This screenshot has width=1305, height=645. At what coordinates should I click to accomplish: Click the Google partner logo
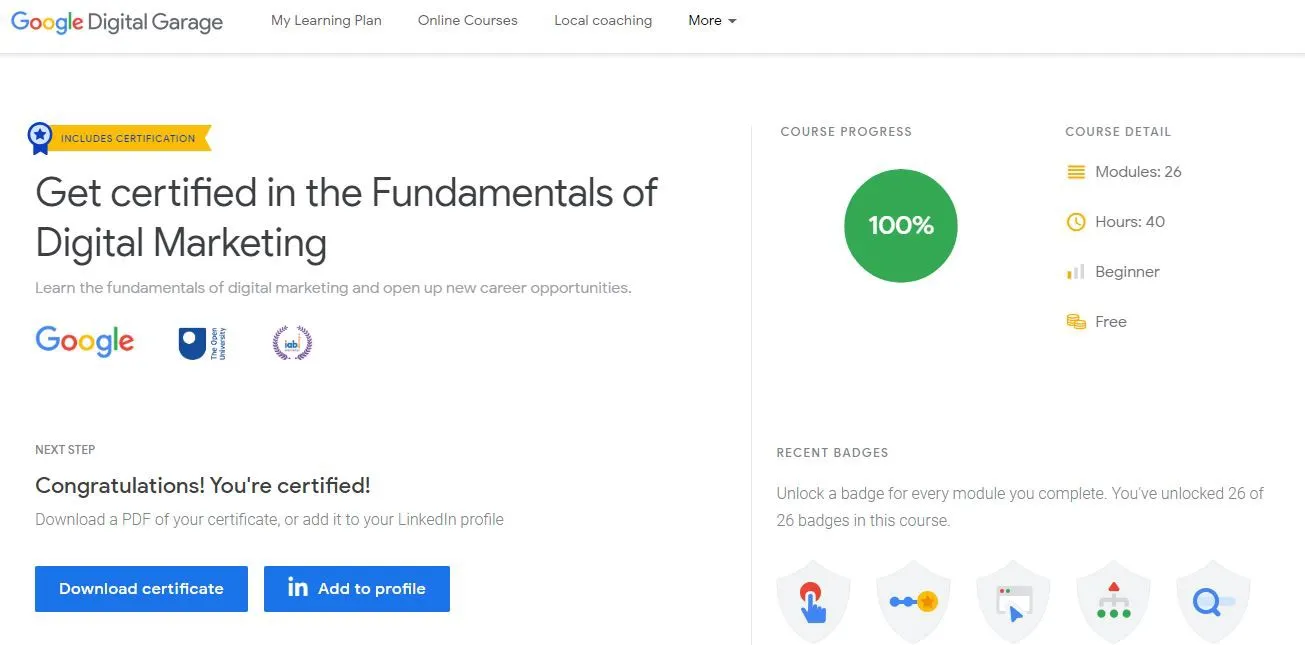(x=85, y=341)
